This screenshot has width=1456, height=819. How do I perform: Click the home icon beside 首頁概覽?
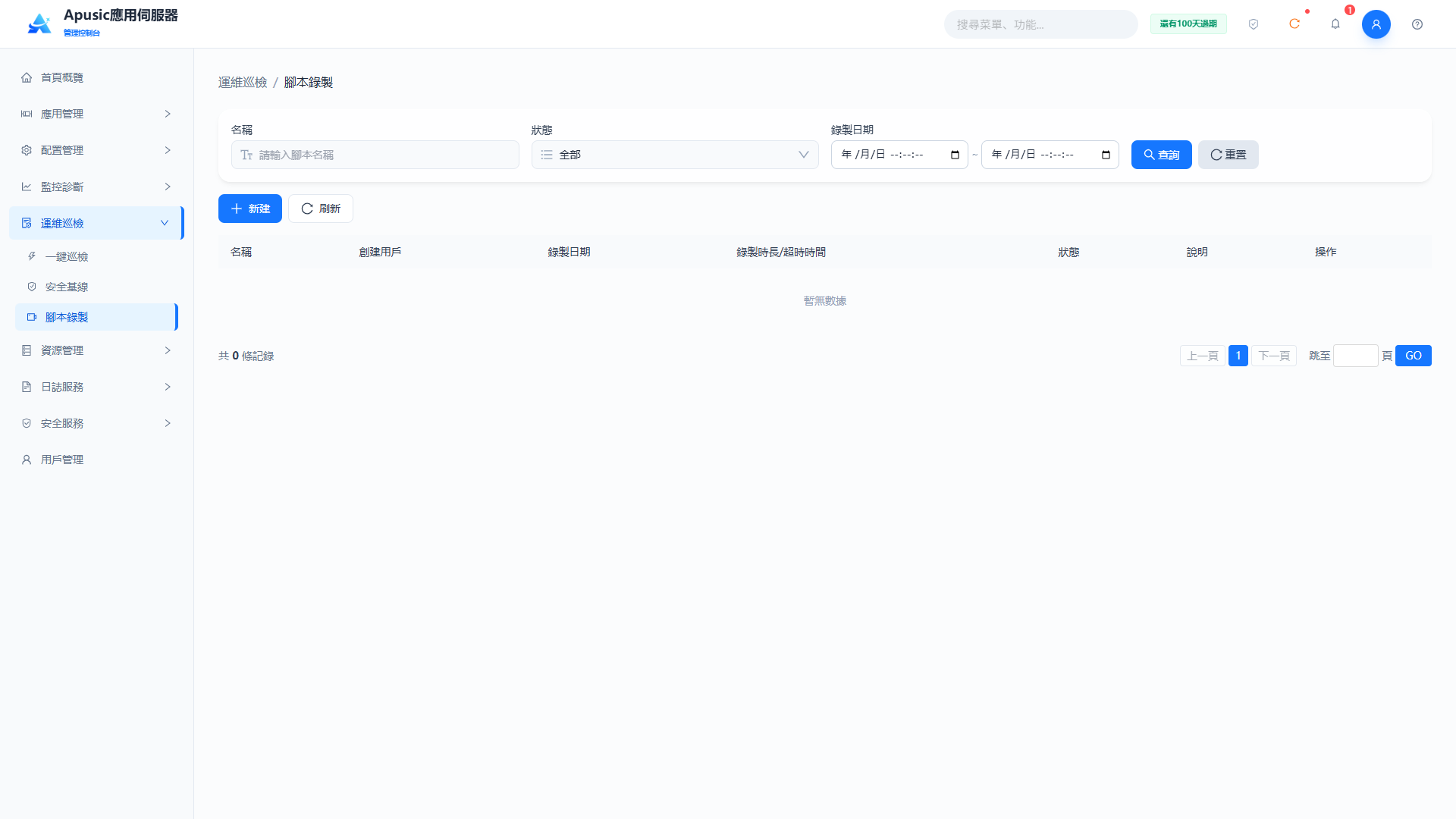[x=27, y=77]
